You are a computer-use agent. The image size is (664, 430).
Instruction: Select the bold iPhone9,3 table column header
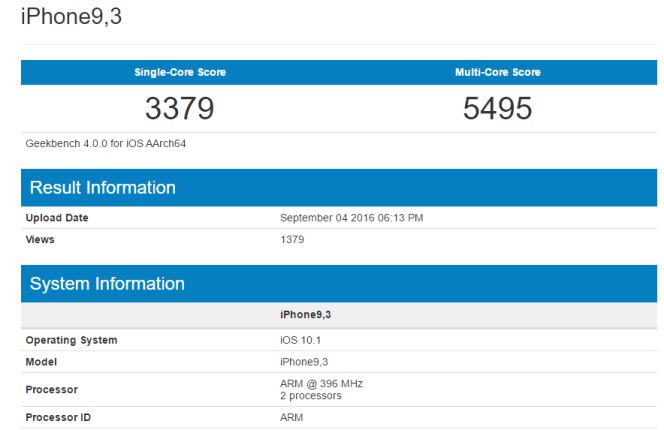(x=305, y=315)
